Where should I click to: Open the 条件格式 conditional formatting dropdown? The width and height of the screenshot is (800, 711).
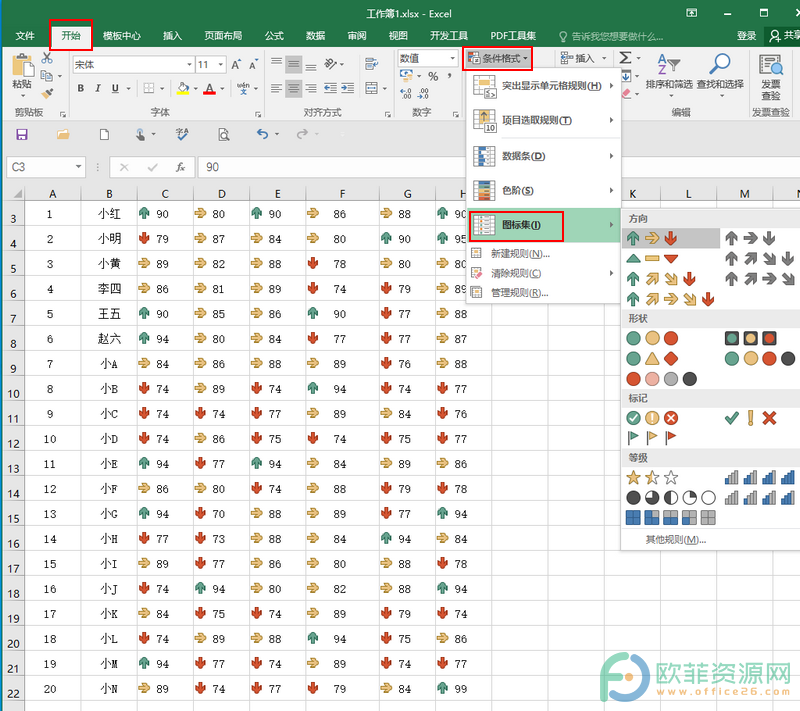coord(498,58)
